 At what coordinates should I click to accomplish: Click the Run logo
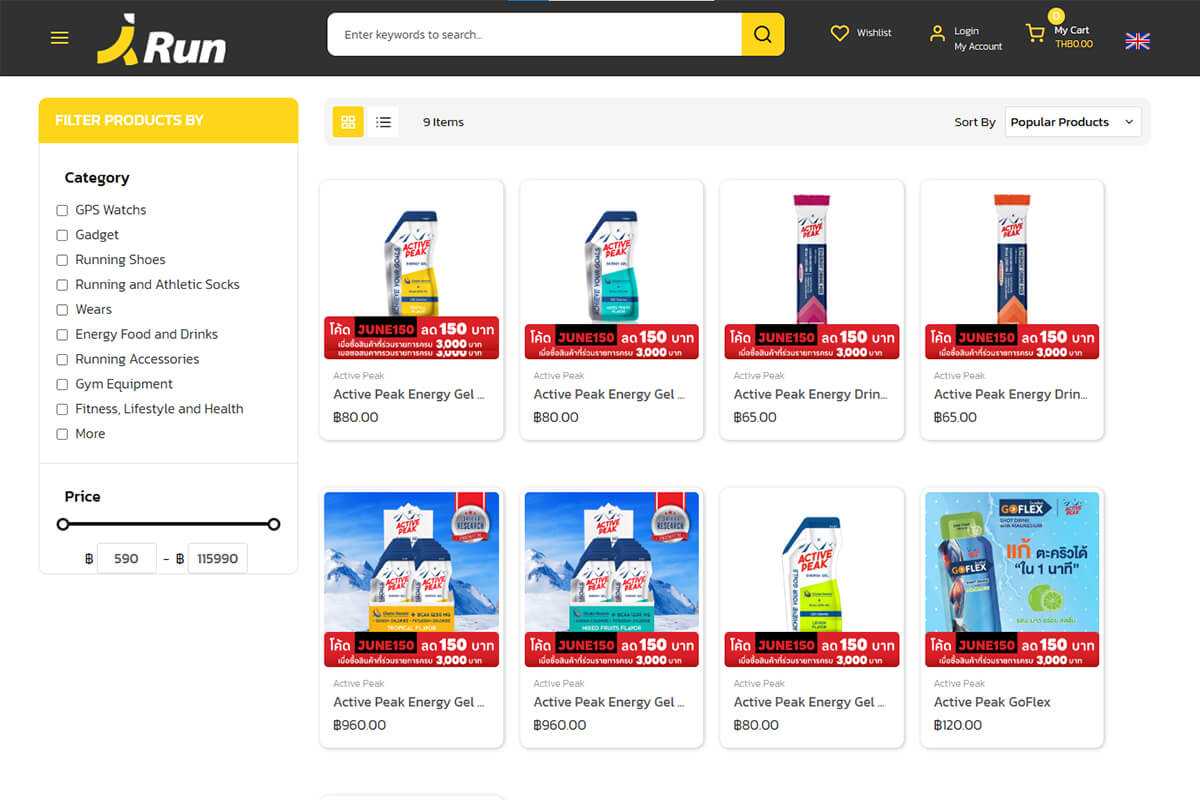161,40
